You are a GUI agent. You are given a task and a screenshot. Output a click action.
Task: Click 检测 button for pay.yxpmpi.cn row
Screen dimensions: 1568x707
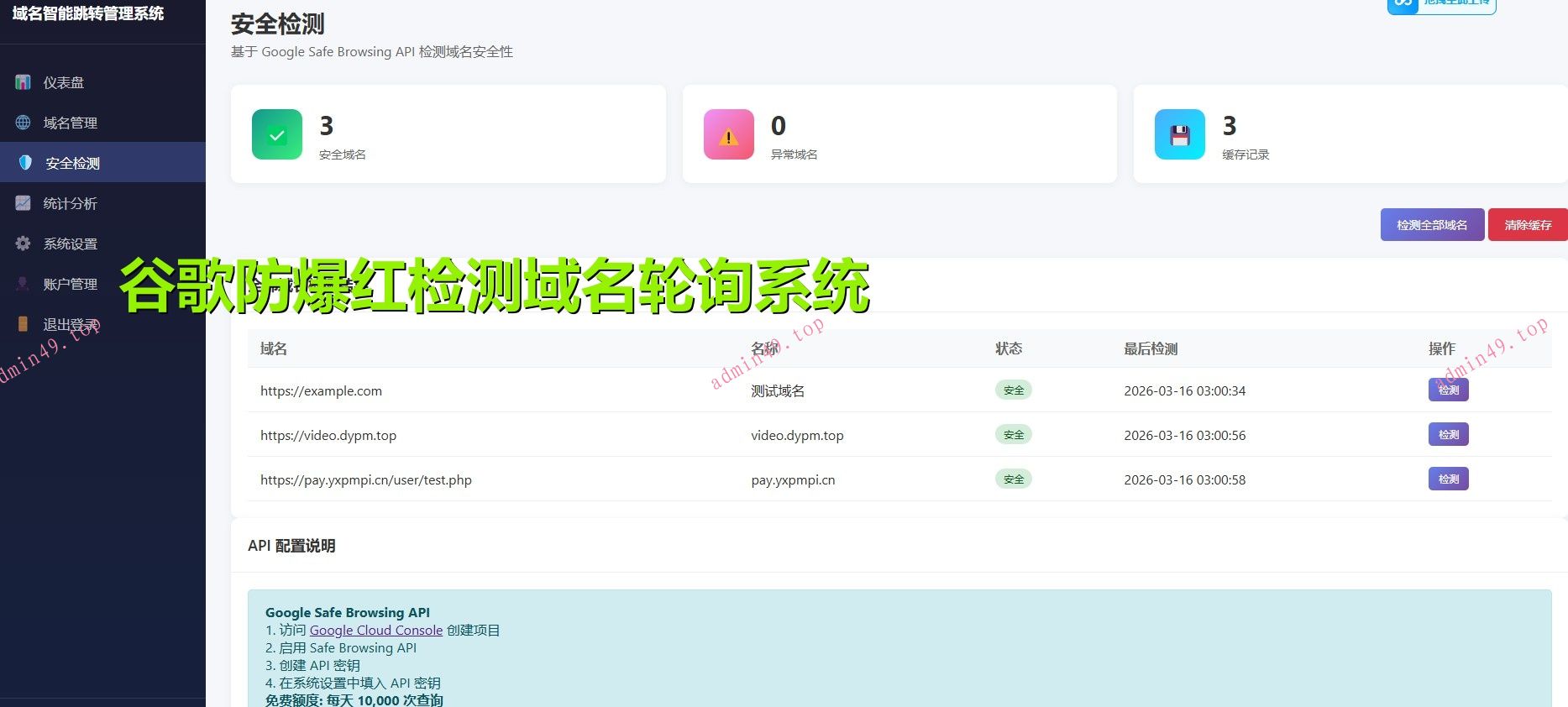point(1448,479)
